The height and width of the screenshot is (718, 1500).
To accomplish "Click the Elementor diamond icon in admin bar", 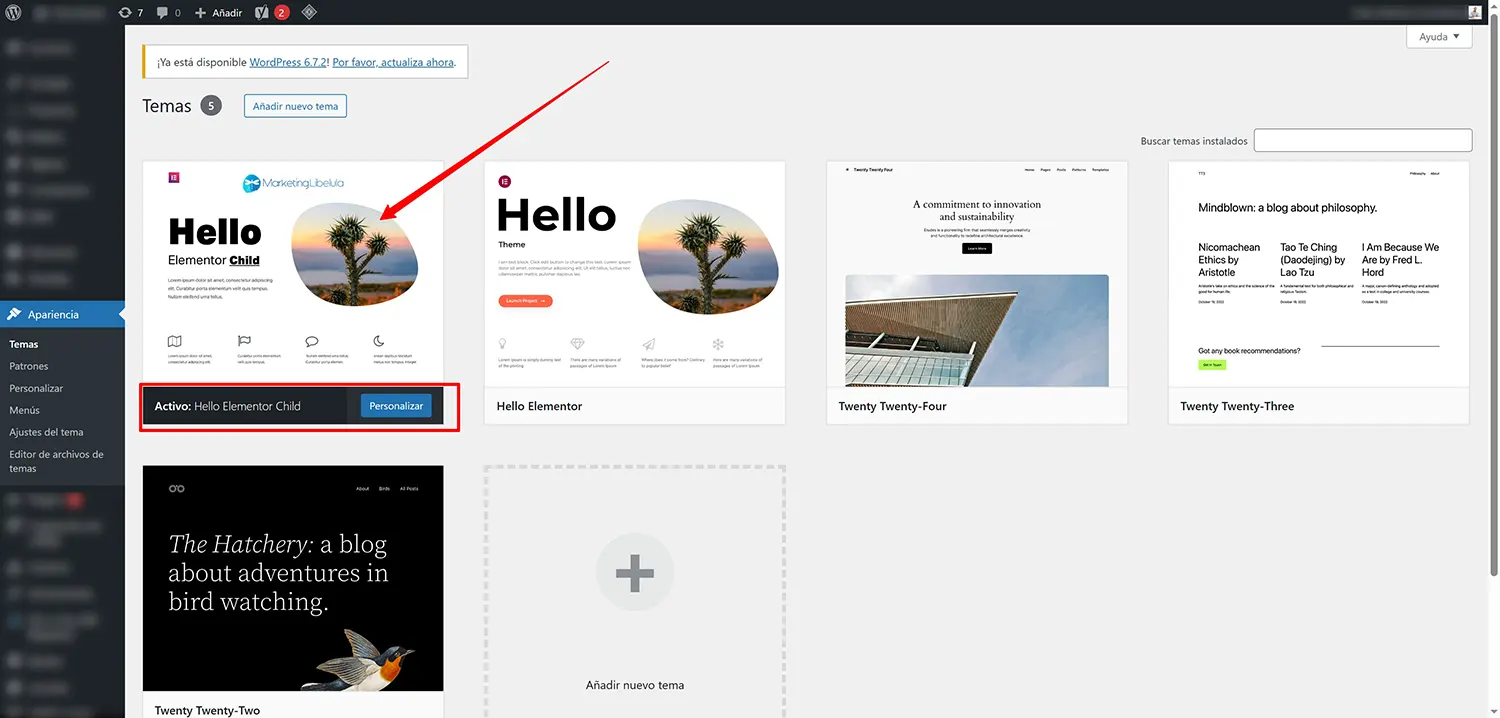I will click(x=308, y=12).
